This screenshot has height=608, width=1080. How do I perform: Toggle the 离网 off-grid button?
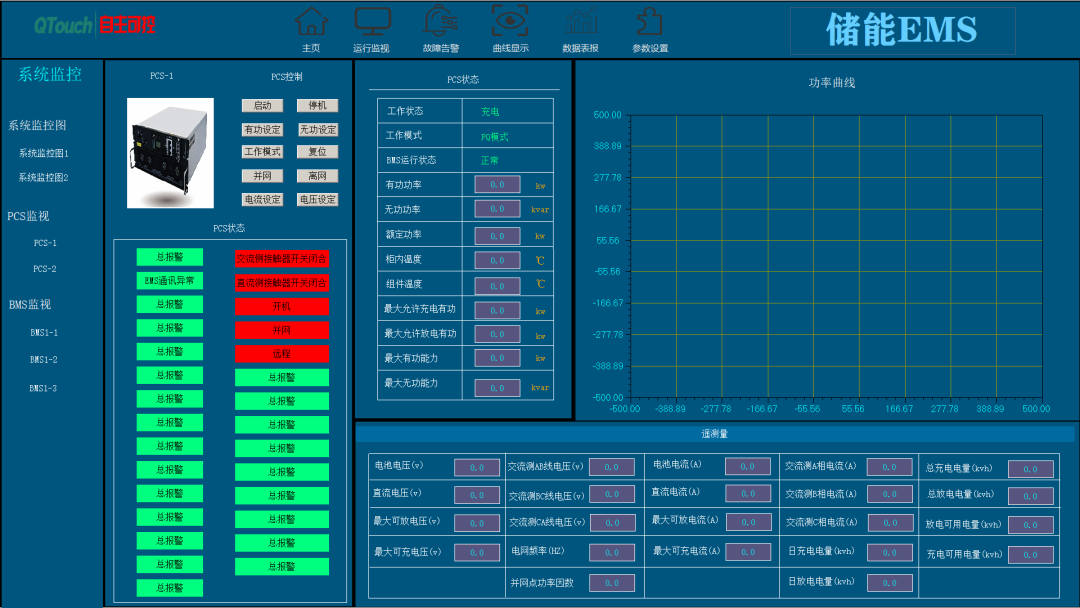tap(318, 176)
